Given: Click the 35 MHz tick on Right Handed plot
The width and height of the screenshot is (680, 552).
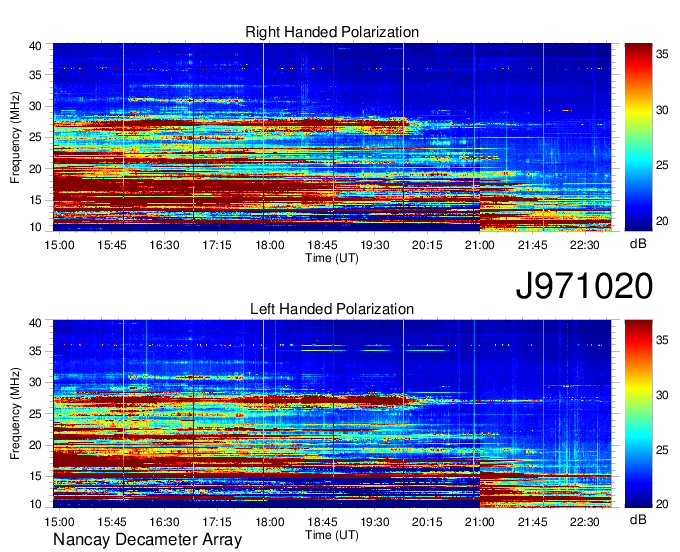Looking at the screenshot, I should (x=35, y=75).
